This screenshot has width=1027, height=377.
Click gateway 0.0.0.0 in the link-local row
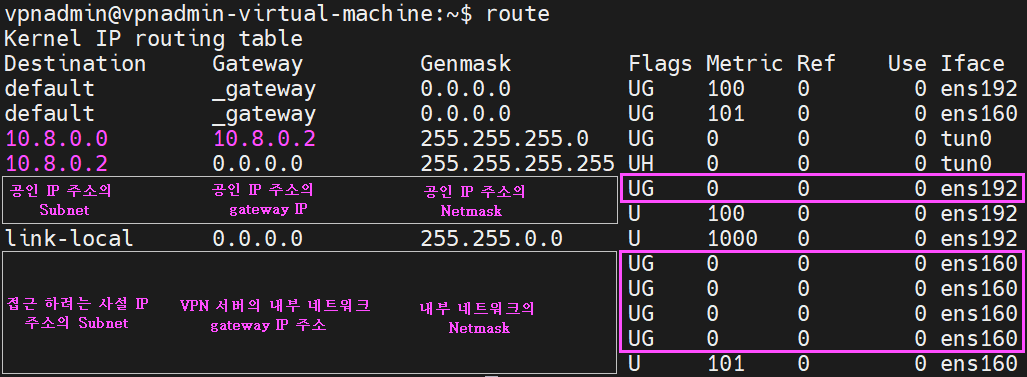coord(257,238)
